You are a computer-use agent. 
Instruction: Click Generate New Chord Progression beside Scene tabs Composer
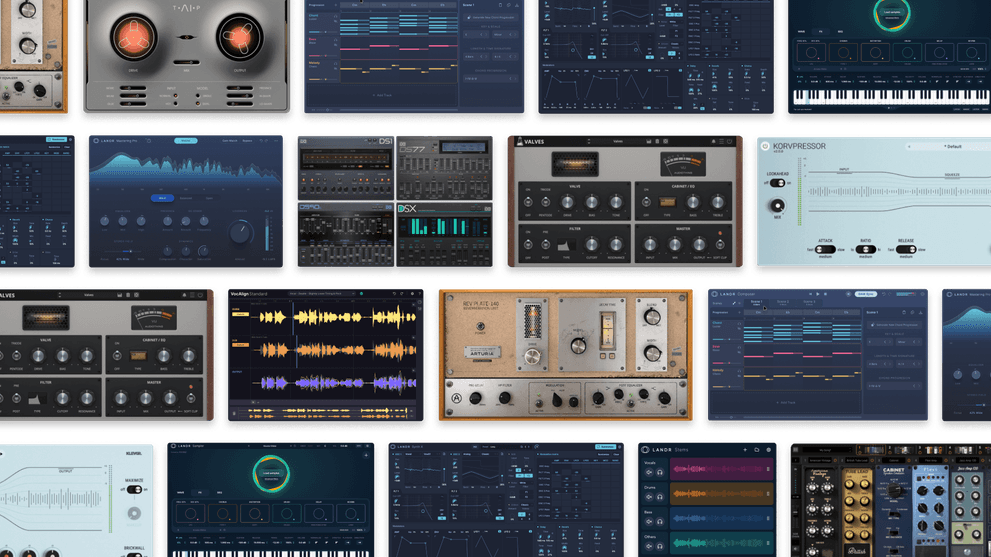pyautogui.click(x=894, y=325)
